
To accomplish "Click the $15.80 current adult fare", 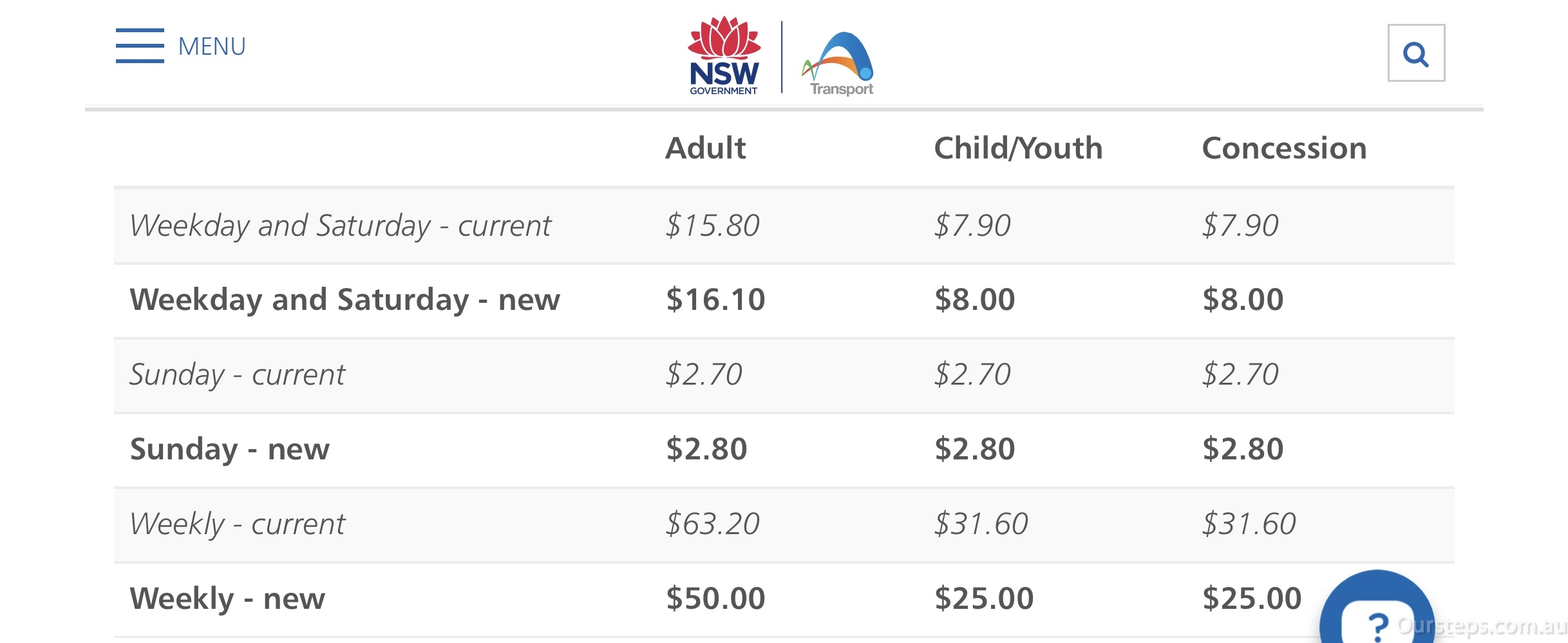I will (713, 226).
